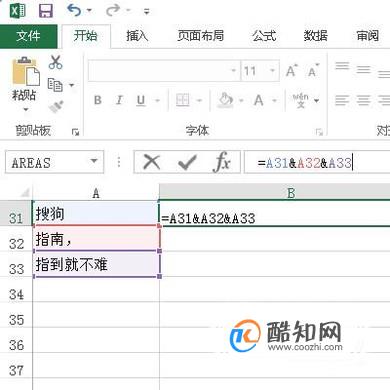390x390 pixels.
Task: Select column B header
Action: point(275,193)
